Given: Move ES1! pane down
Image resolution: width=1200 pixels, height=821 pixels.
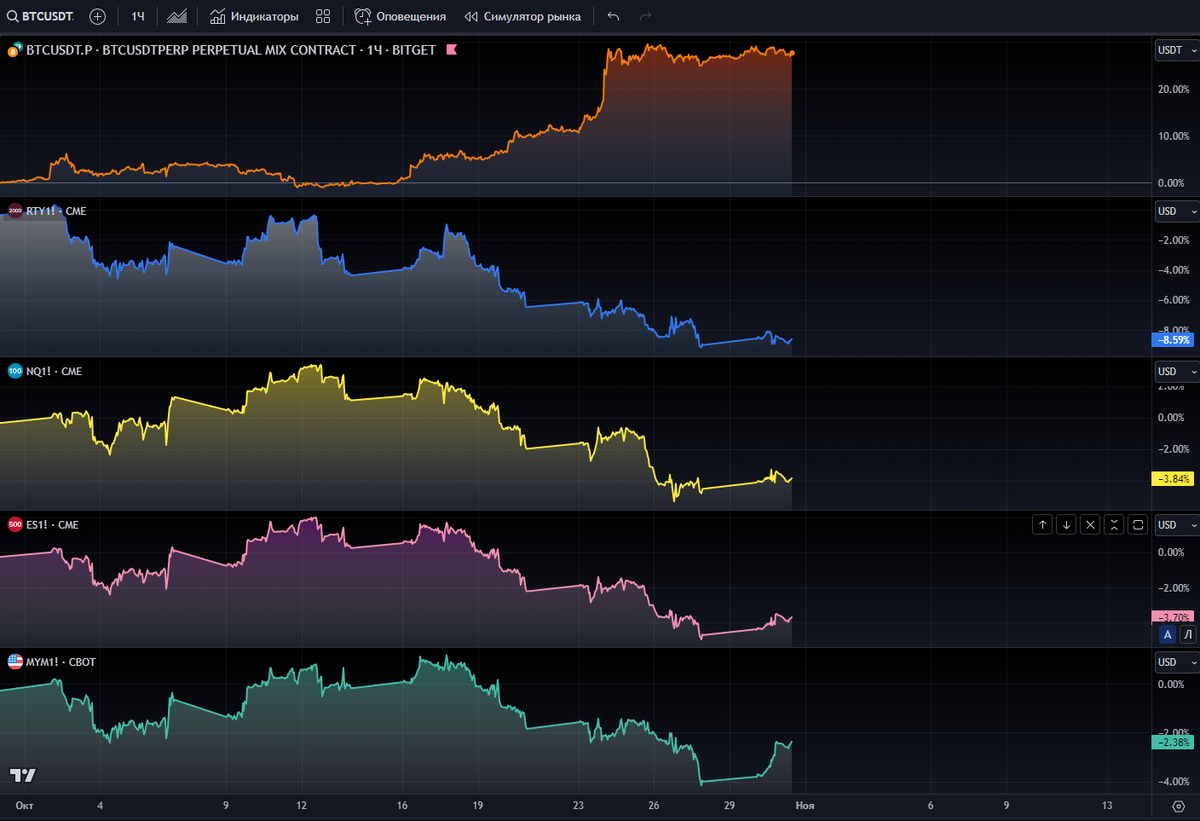Looking at the screenshot, I should pyautogui.click(x=1066, y=524).
